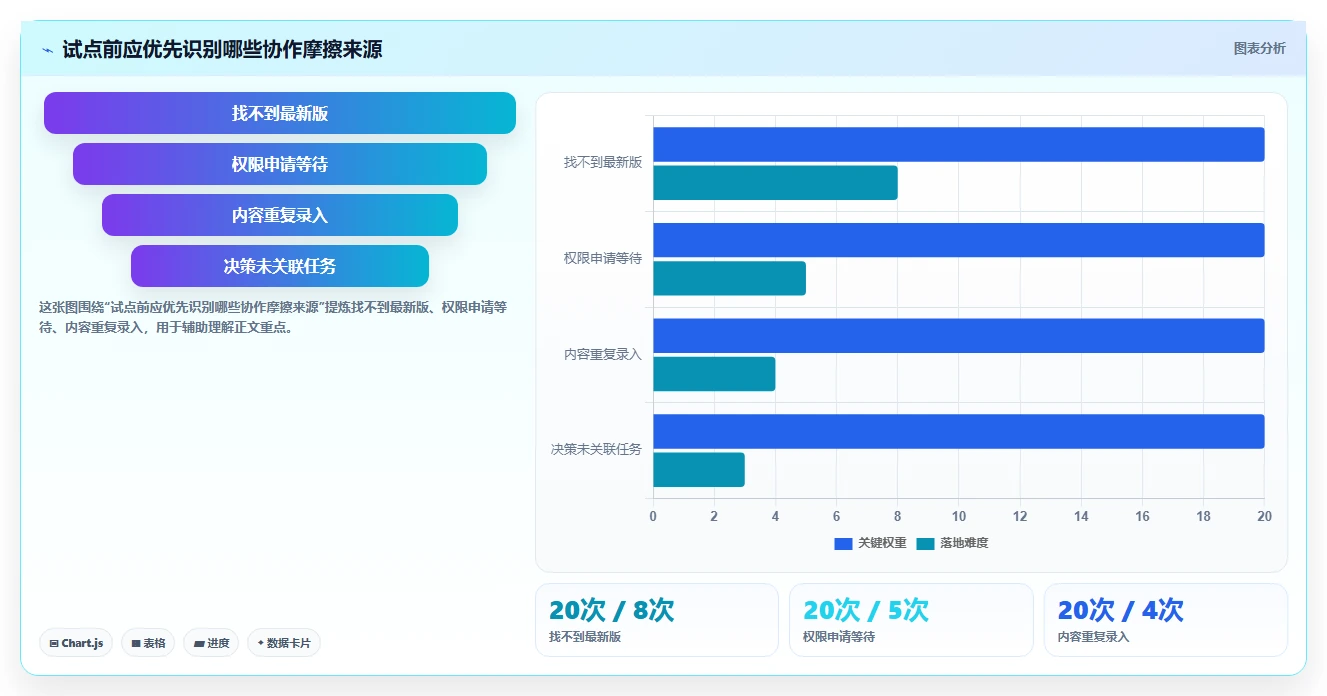The width and height of the screenshot is (1327, 696).
Task: Click the description paragraph under the funnel
Action: click(x=273, y=317)
